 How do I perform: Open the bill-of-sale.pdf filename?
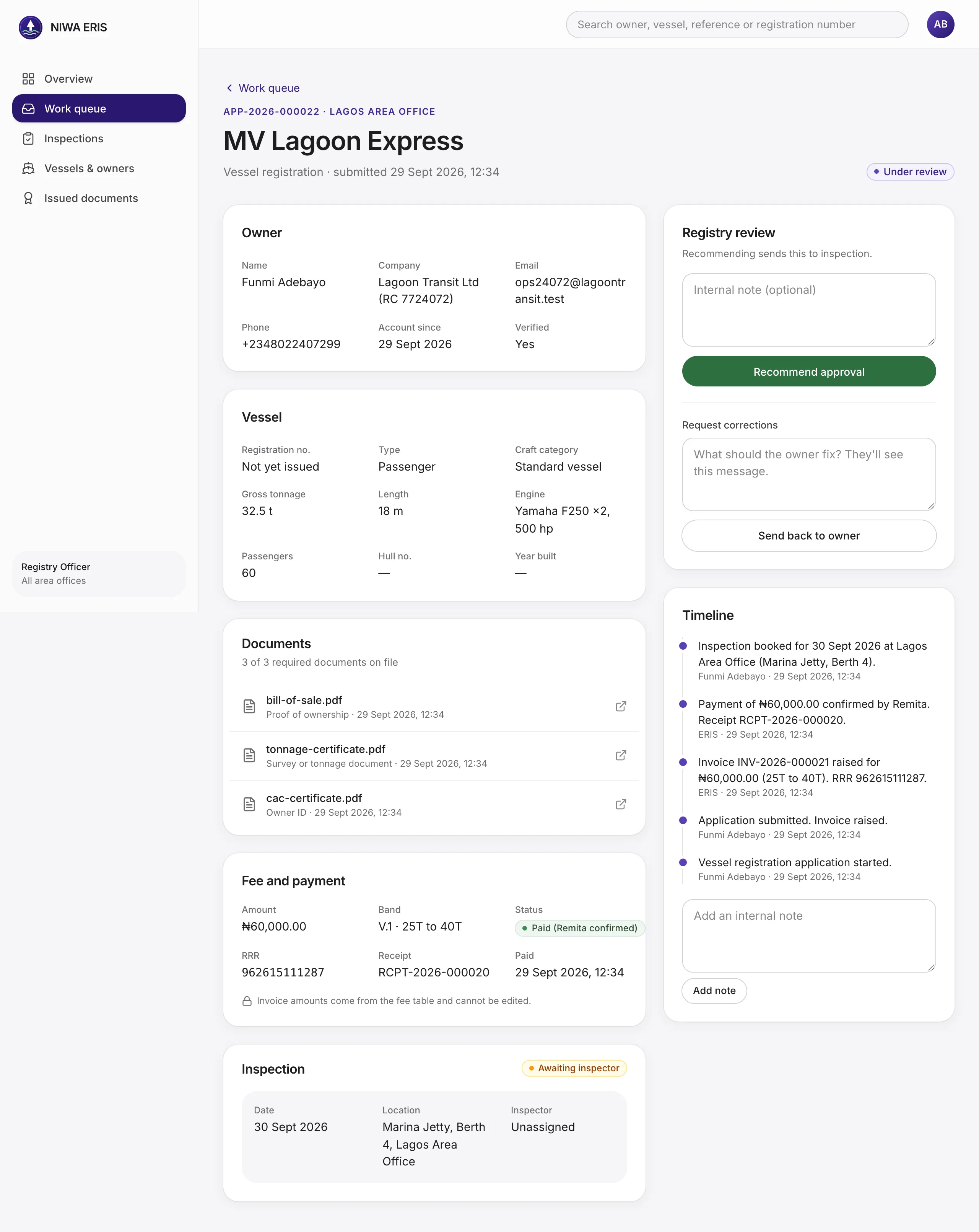pos(304,700)
